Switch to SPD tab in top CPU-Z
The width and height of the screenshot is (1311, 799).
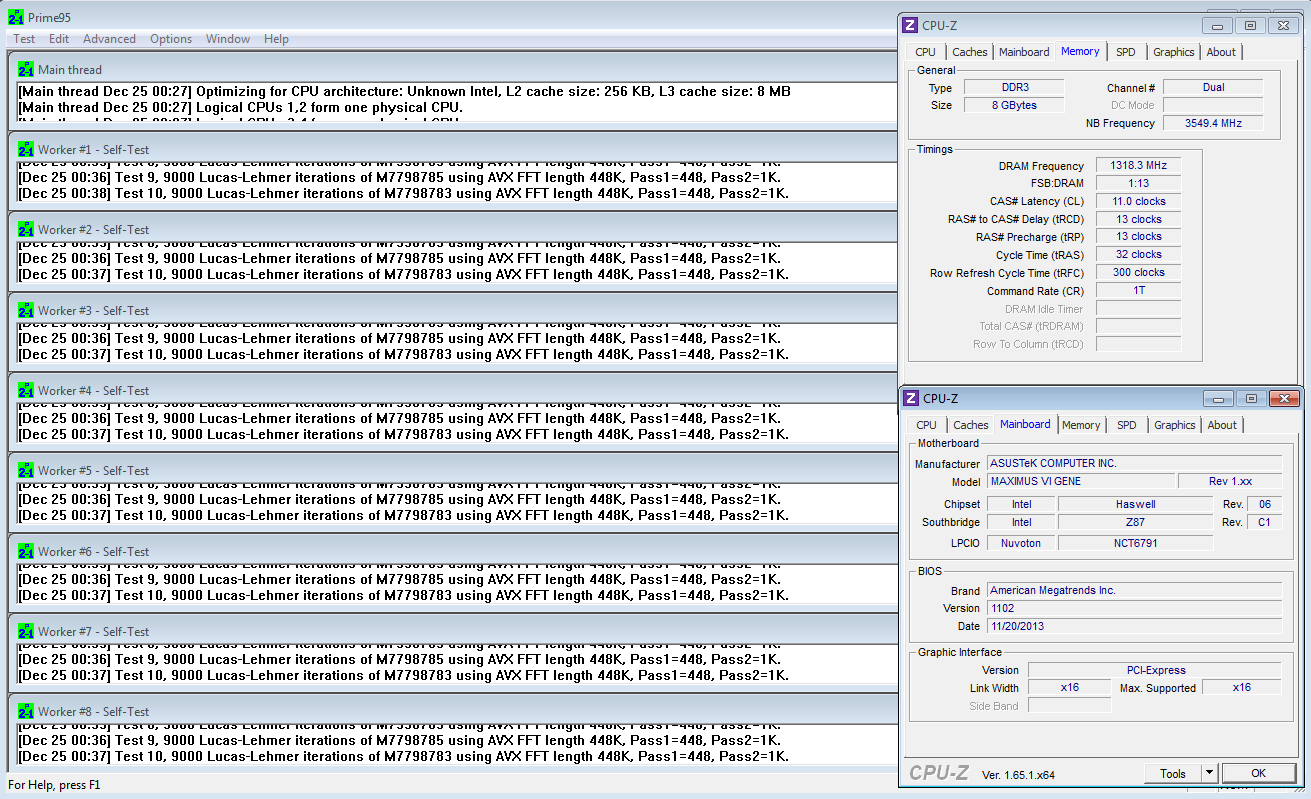tap(1126, 52)
